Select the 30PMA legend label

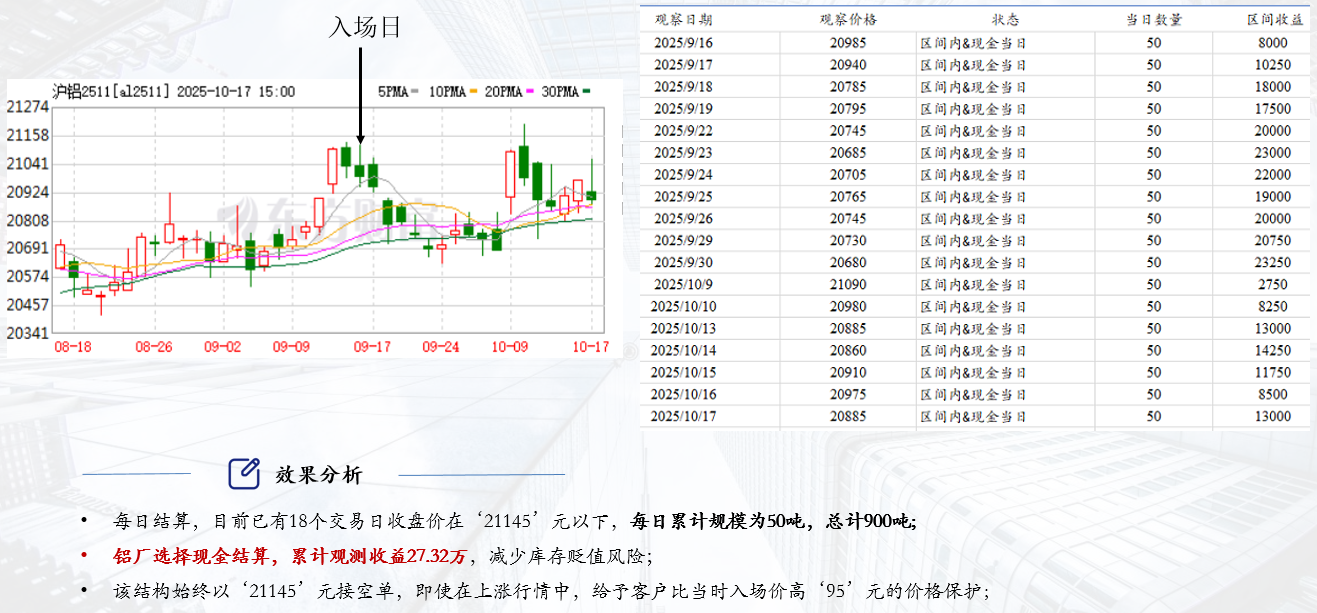point(560,91)
